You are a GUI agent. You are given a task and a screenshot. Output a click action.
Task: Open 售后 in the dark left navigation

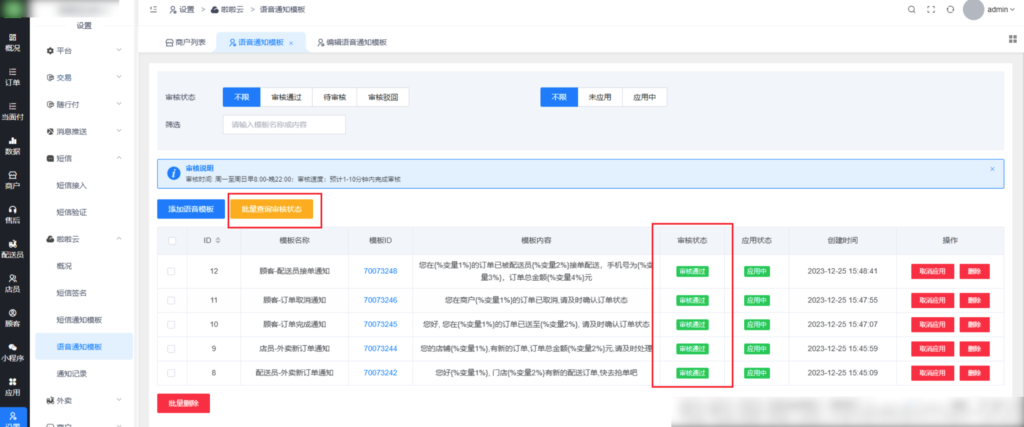(x=13, y=215)
